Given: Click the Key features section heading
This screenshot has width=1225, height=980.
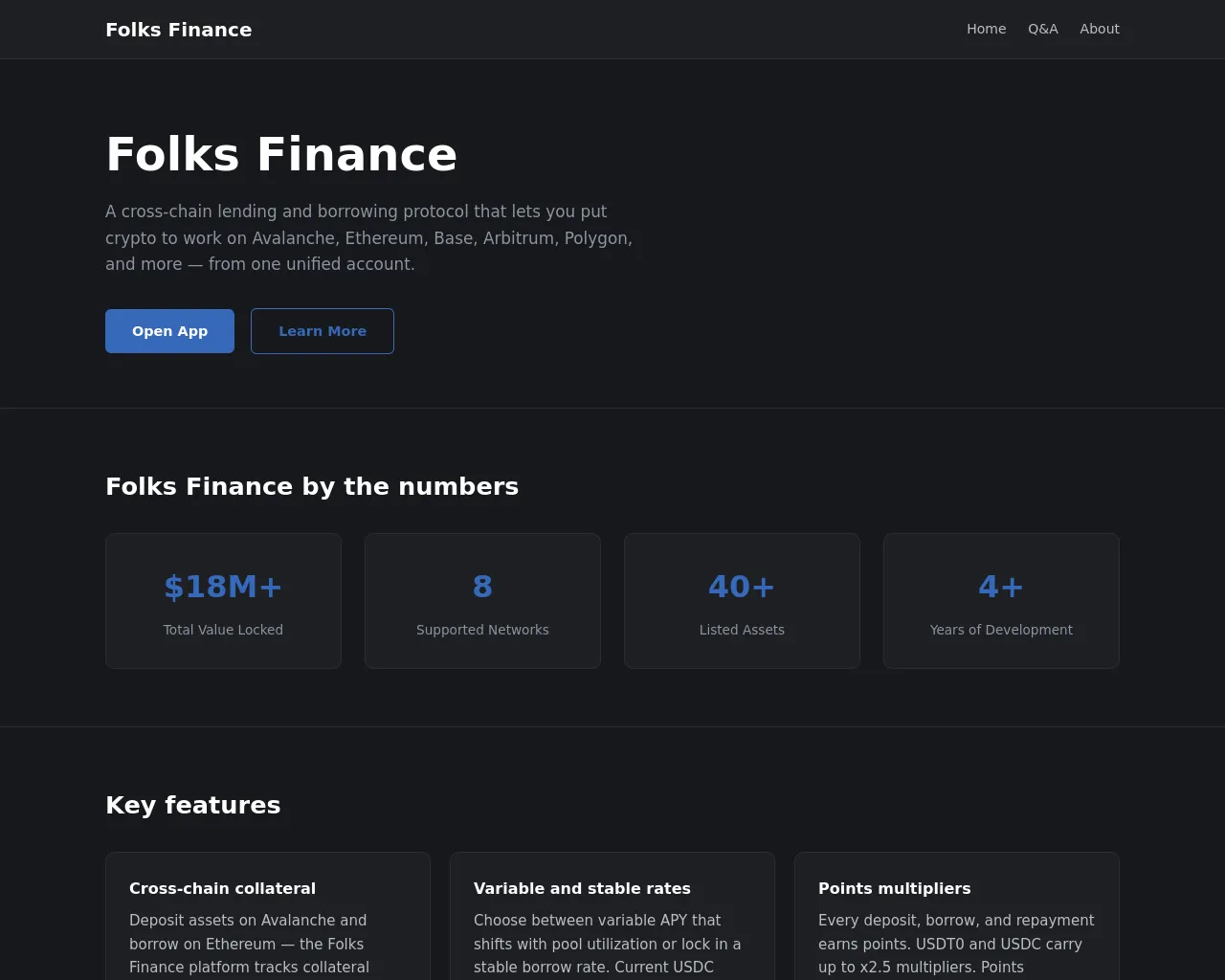Looking at the screenshot, I should 193,805.
